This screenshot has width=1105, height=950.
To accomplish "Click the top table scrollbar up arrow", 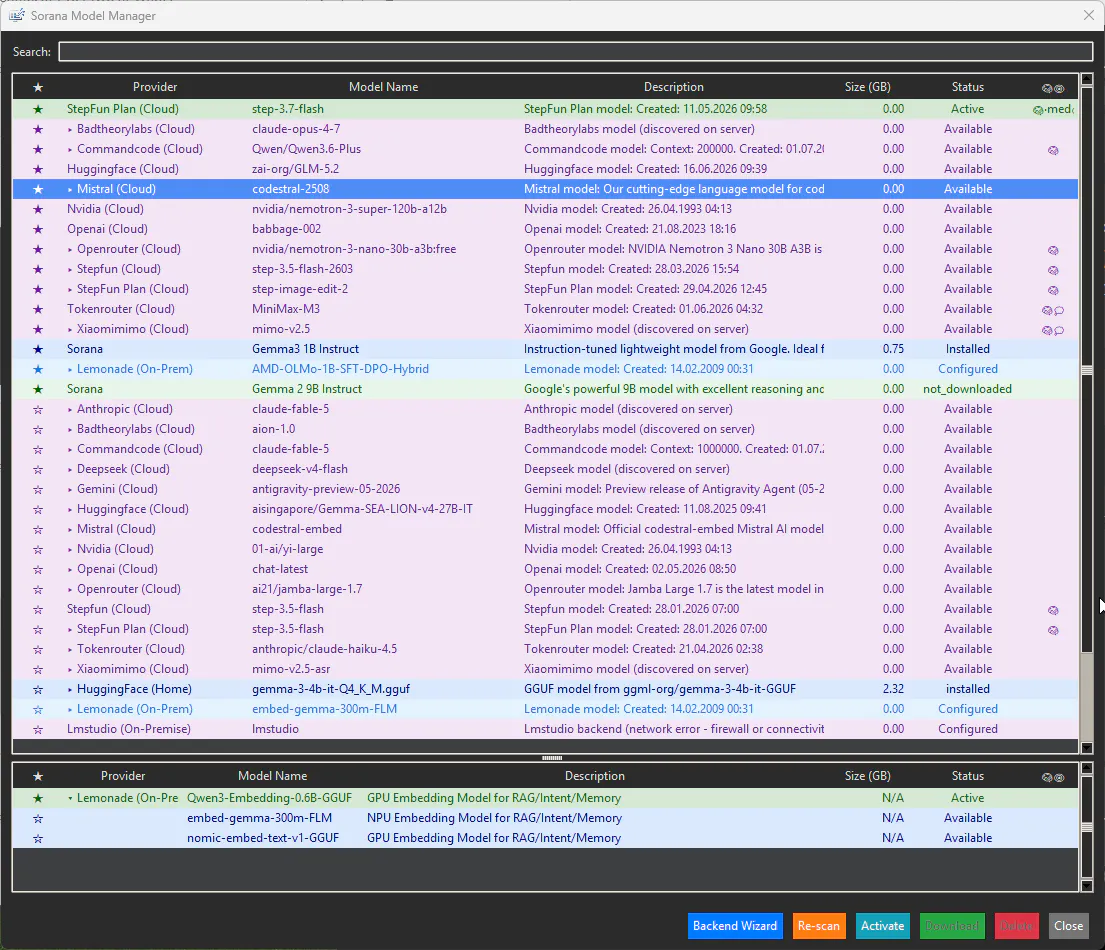I will (1087, 80).
